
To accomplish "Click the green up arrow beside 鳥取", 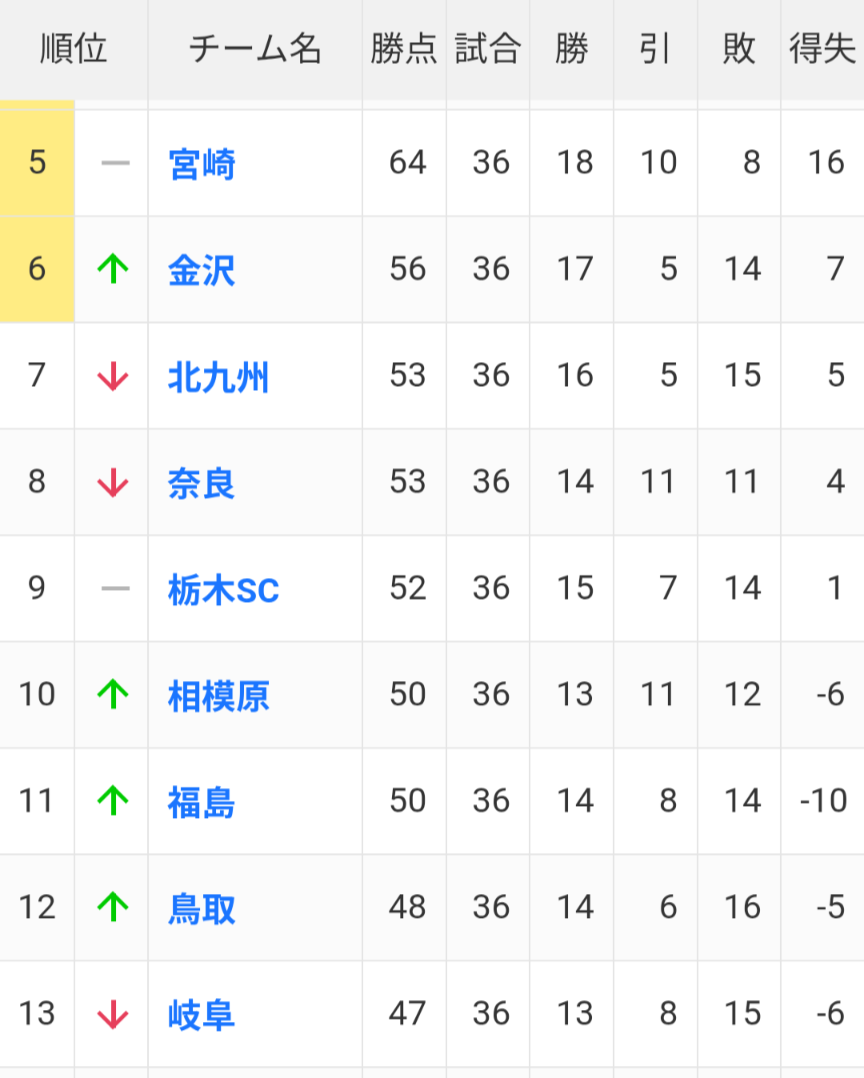I will coord(113,908).
